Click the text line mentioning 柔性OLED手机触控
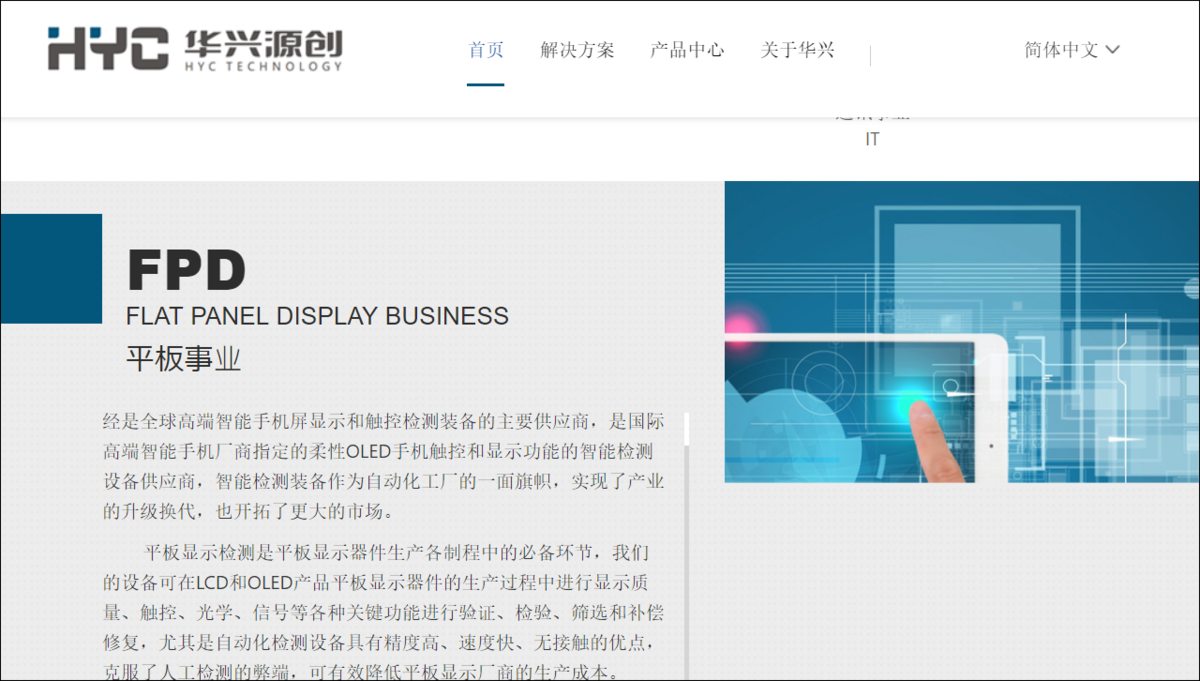 point(378,451)
